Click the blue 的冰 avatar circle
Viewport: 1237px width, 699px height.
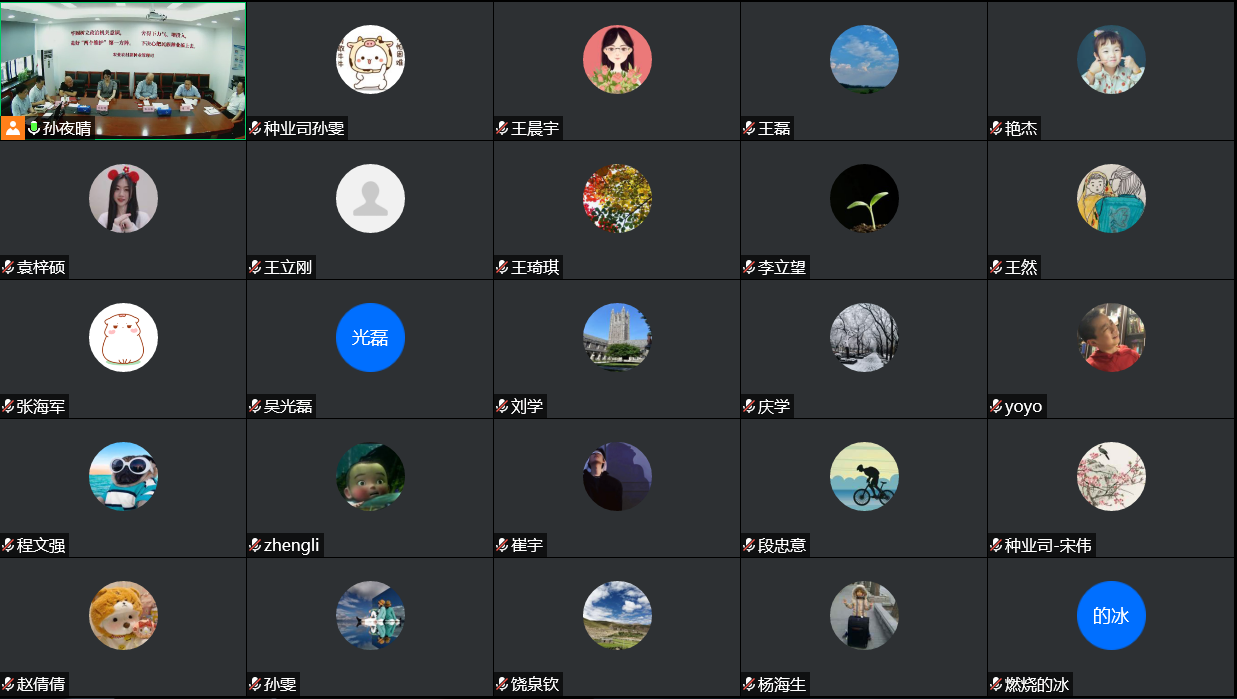(1111, 615)
